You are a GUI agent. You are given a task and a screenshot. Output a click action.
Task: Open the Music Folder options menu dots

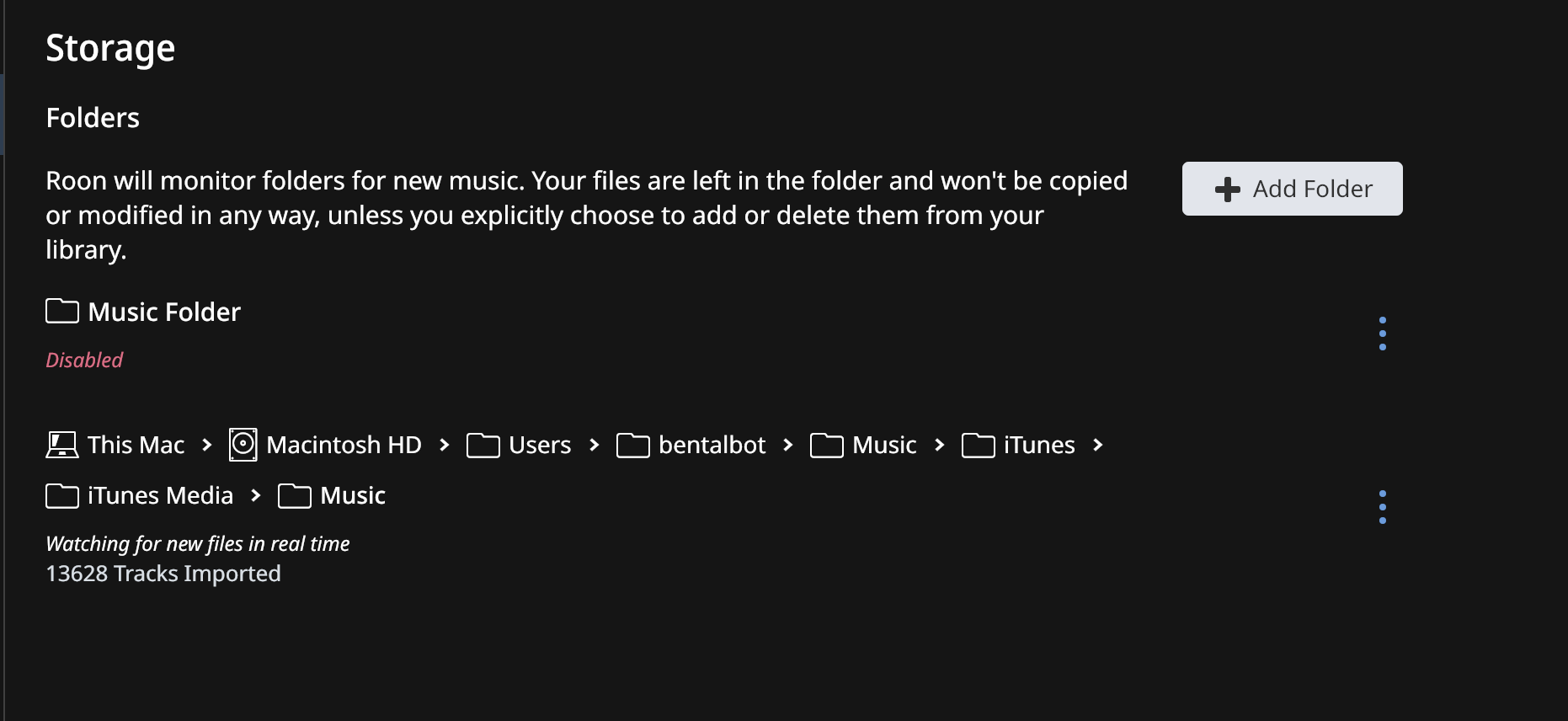pos(1383,334)
